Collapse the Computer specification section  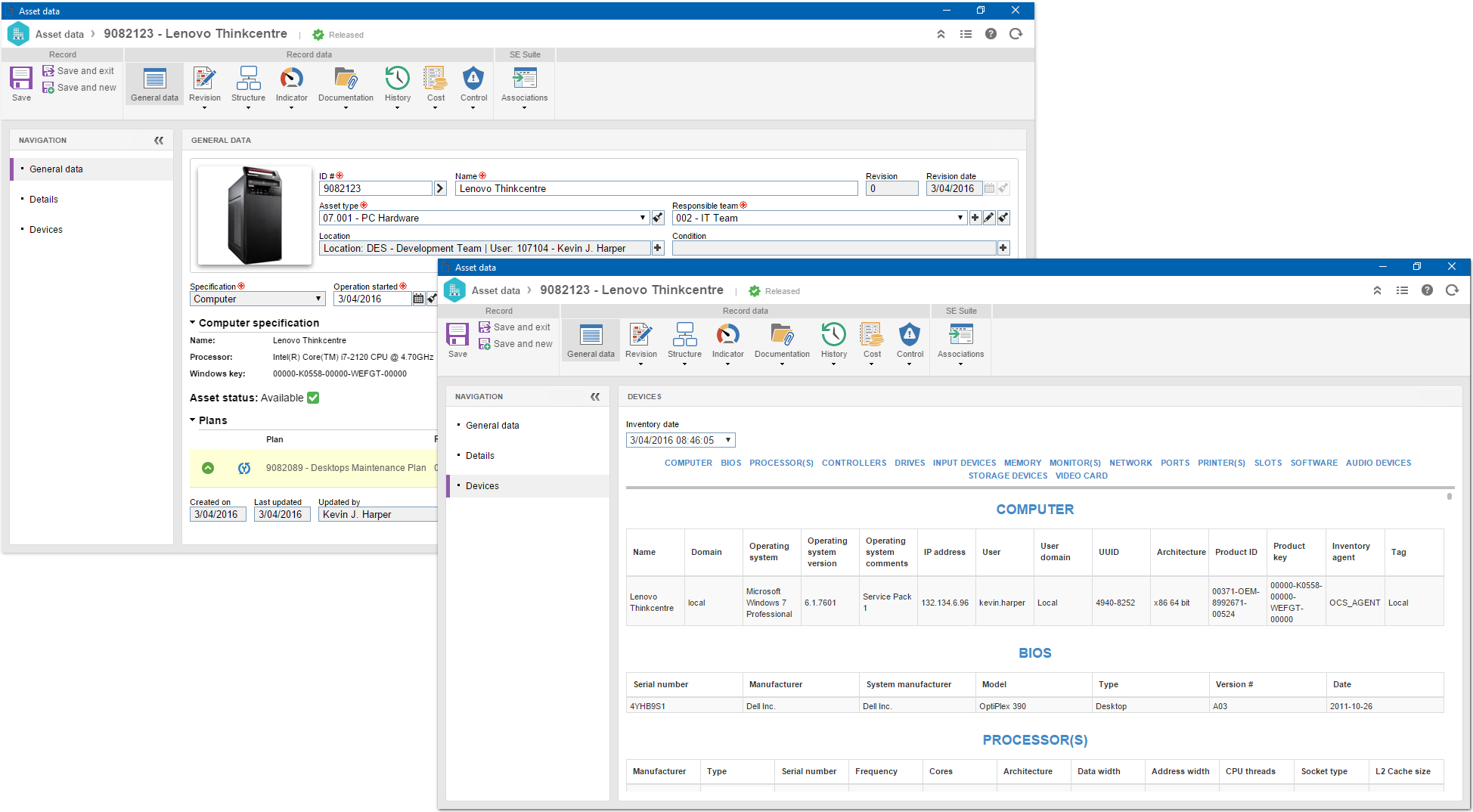193,323
